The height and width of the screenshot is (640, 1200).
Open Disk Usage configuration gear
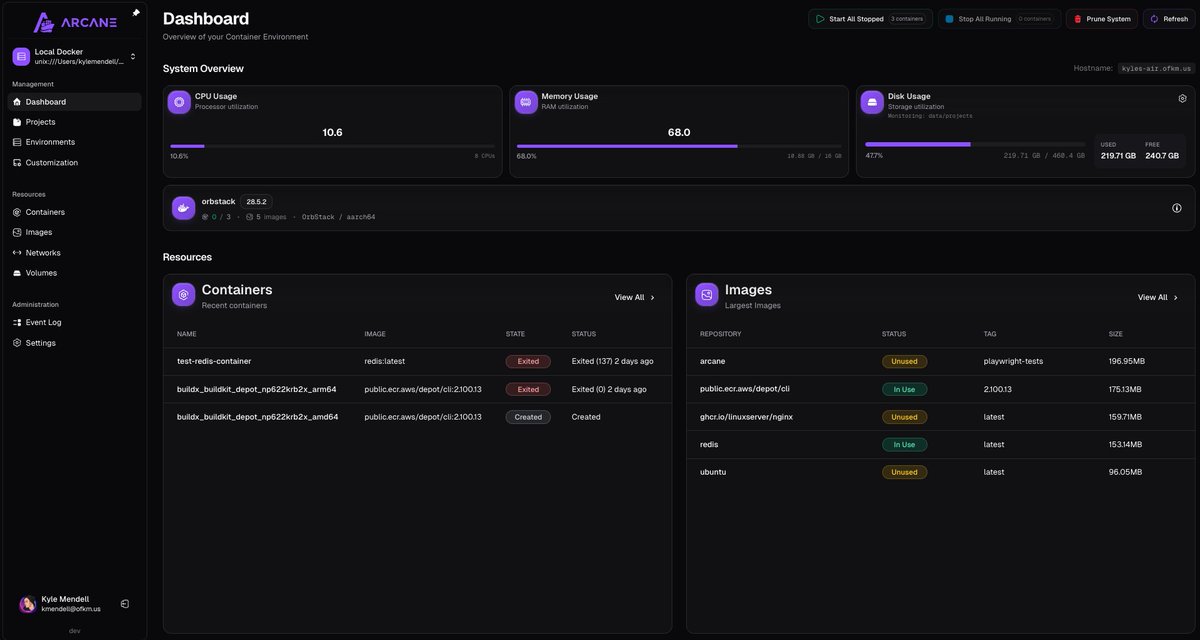[x=1181, y=97]
